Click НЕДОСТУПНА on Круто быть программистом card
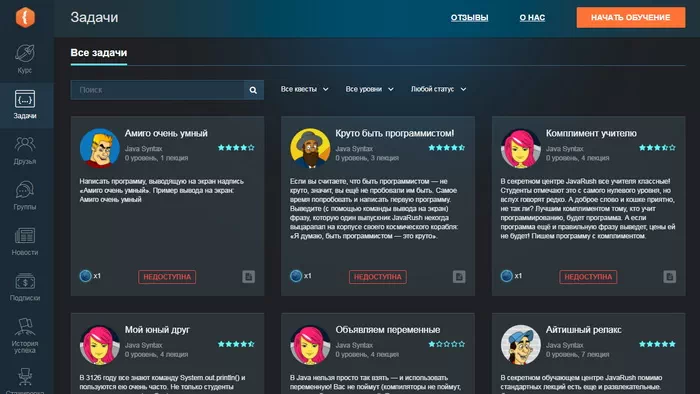Screen dimensions: 700x394 click(378, 277)
